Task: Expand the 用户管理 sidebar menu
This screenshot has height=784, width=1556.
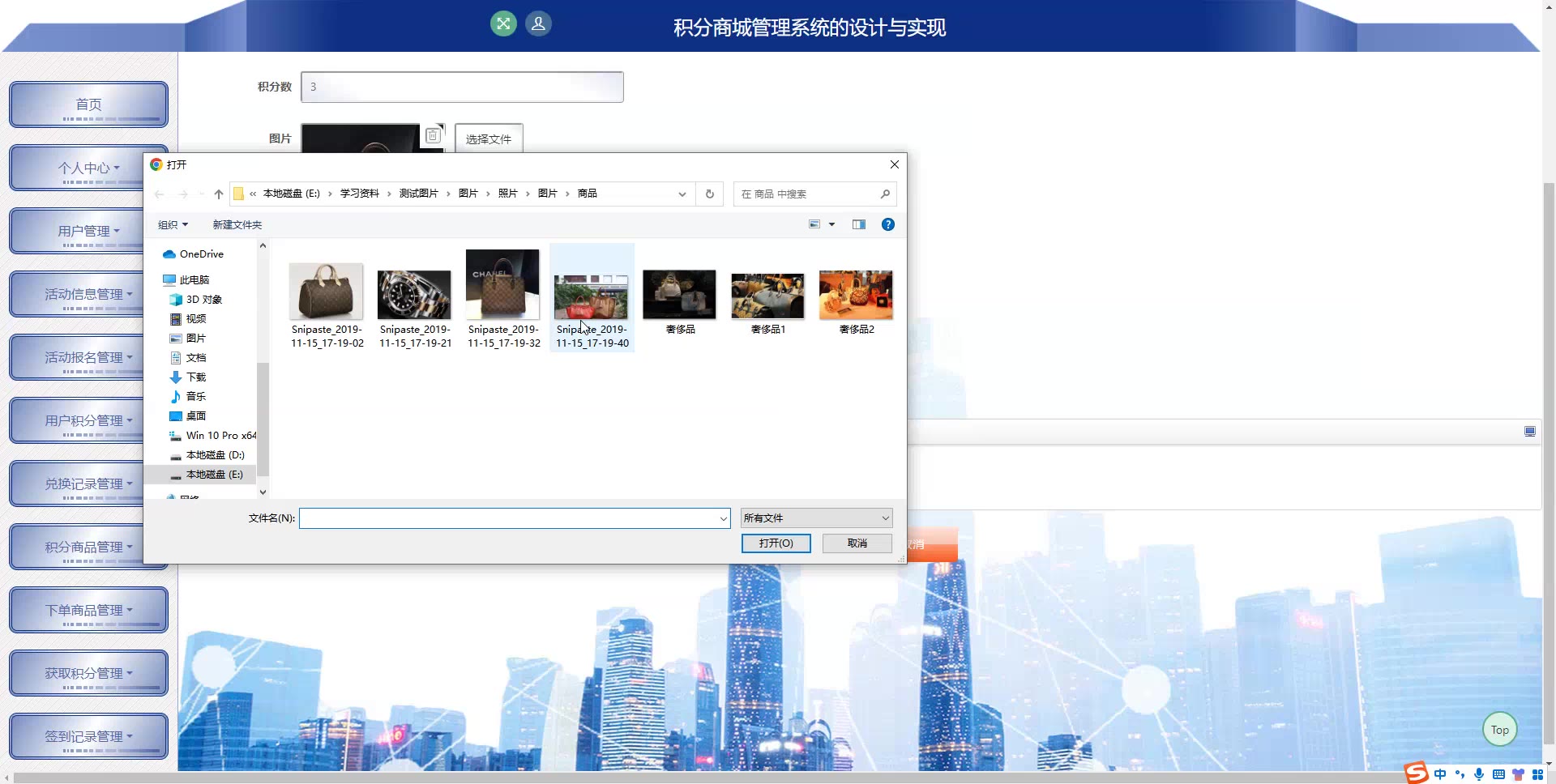Action: pyautogui.click(x=88, y=232)
